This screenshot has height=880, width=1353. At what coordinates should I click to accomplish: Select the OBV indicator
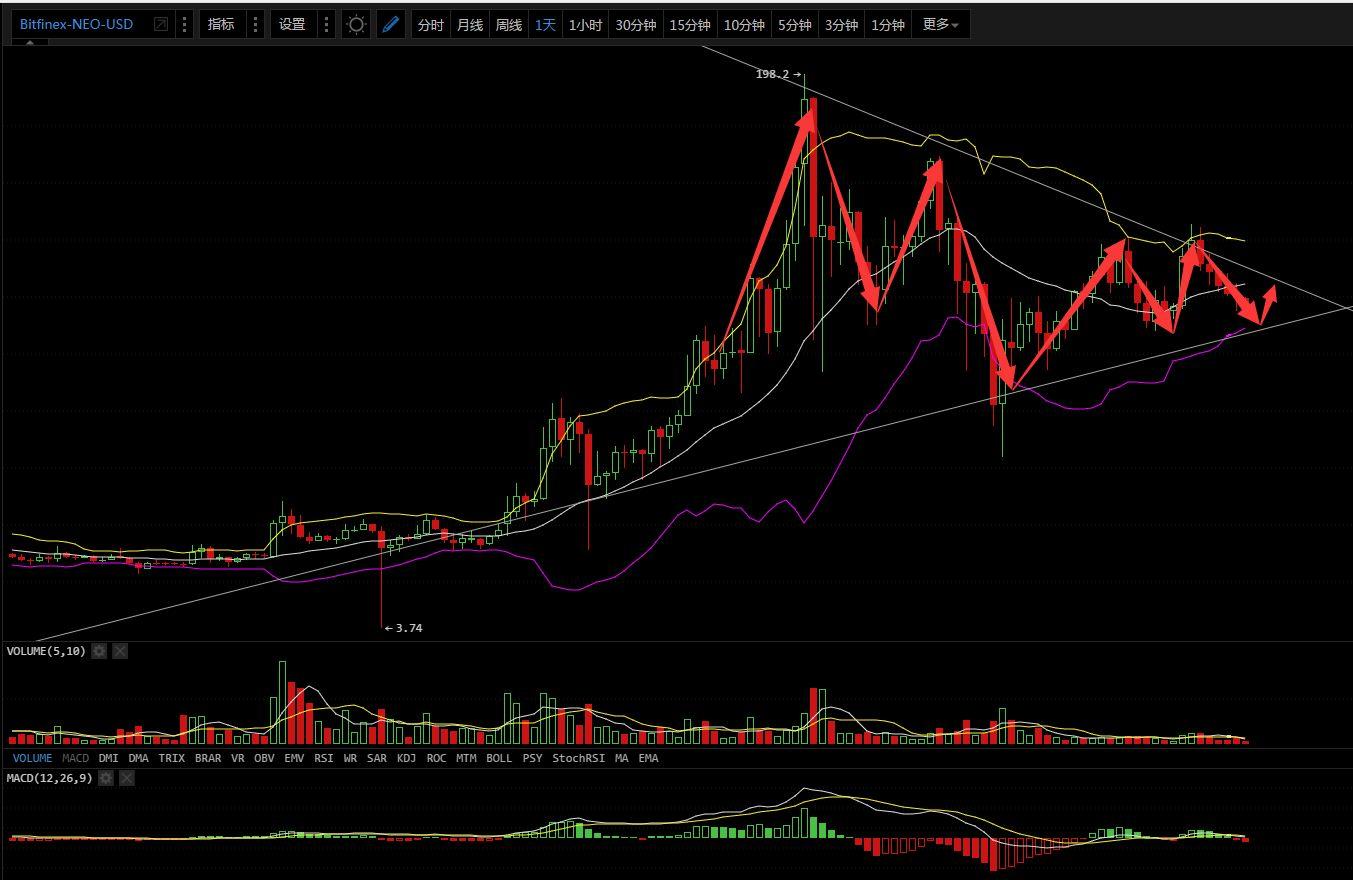[264, 758]
